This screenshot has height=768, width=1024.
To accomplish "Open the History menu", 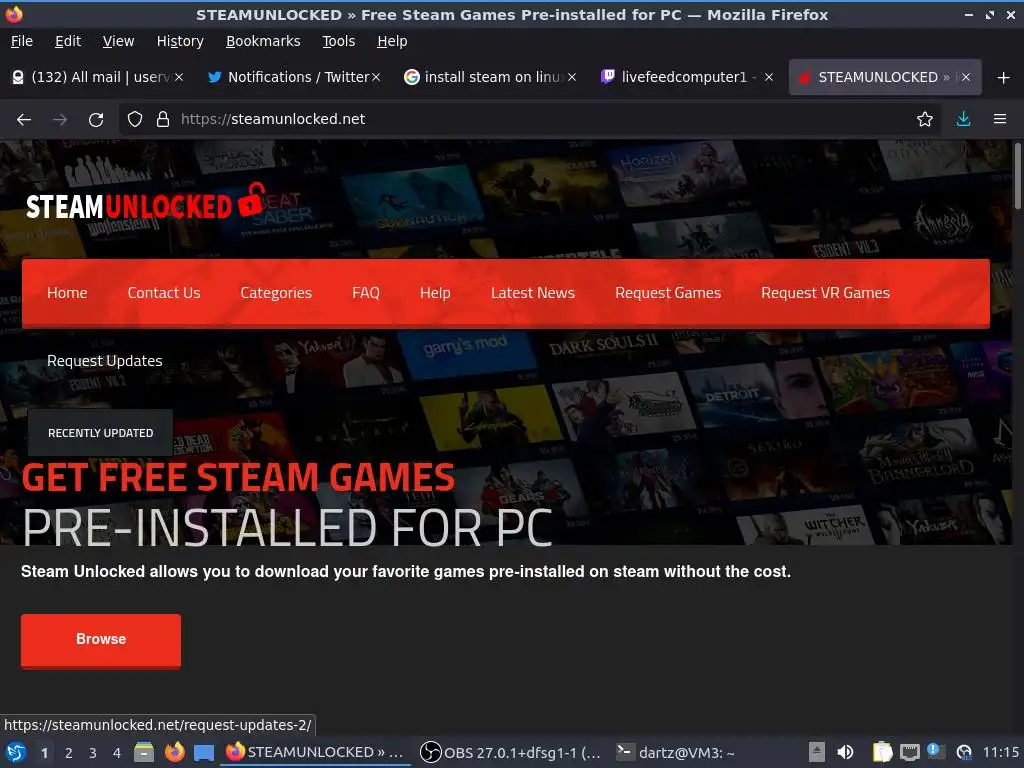I will coord(180,41).
